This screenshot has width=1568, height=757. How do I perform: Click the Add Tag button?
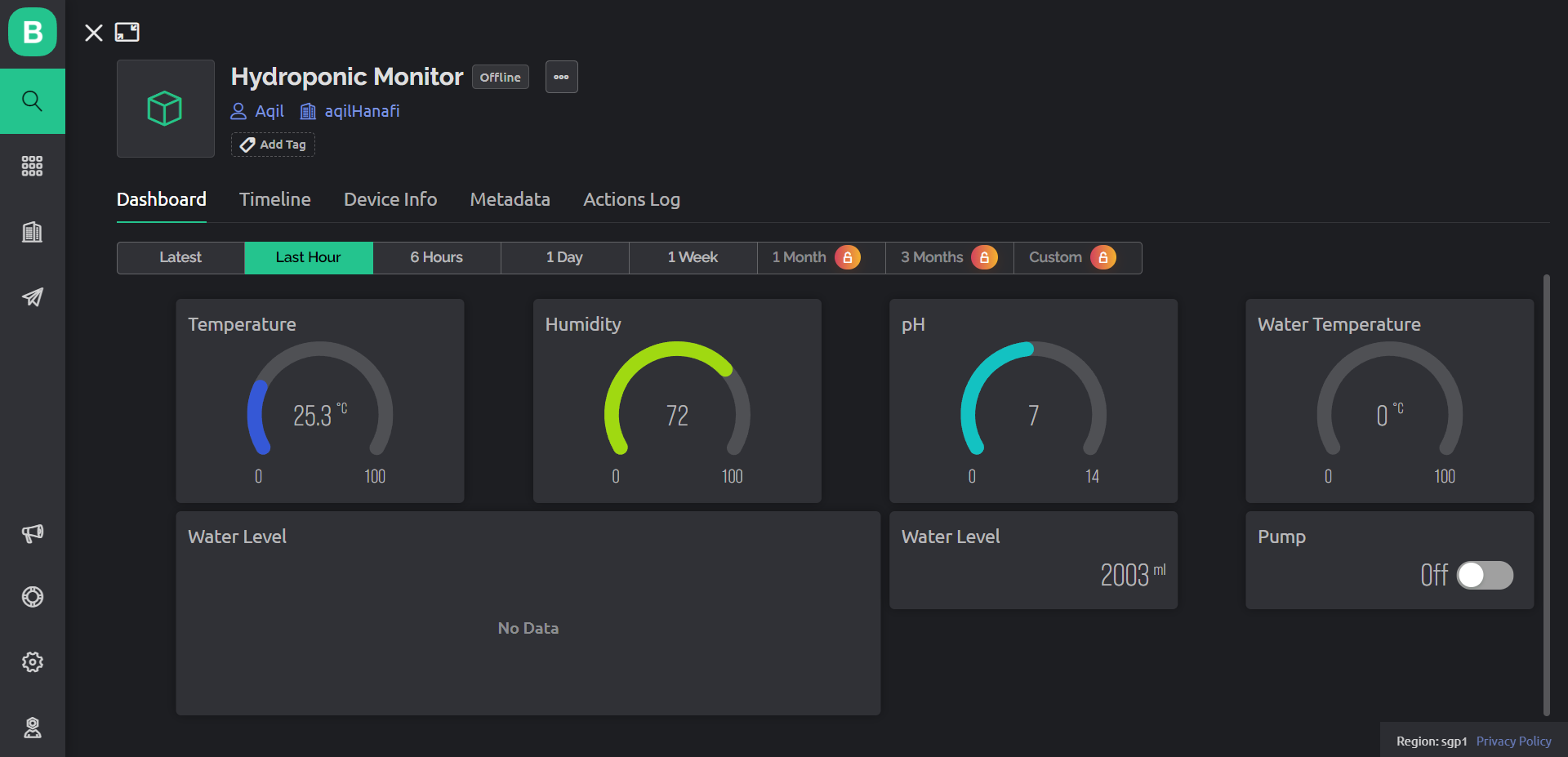point(273,145)
